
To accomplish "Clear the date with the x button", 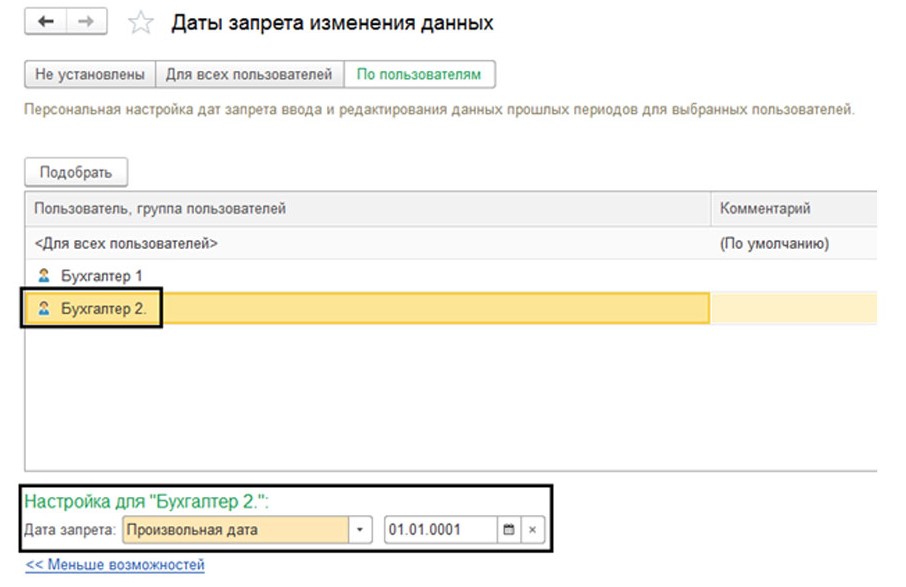I will click(x=532, y=530).
